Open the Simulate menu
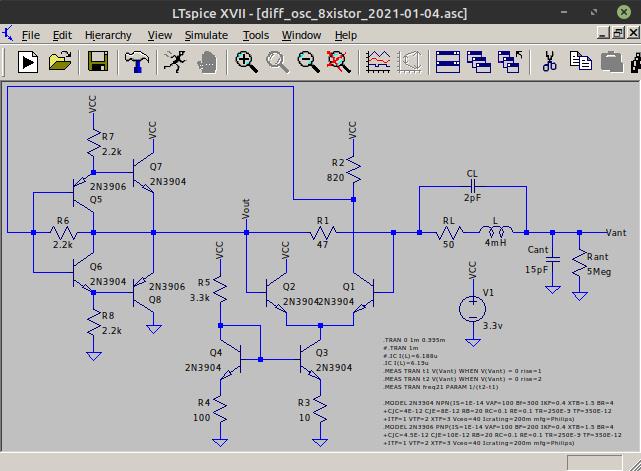 click(206, 35)
